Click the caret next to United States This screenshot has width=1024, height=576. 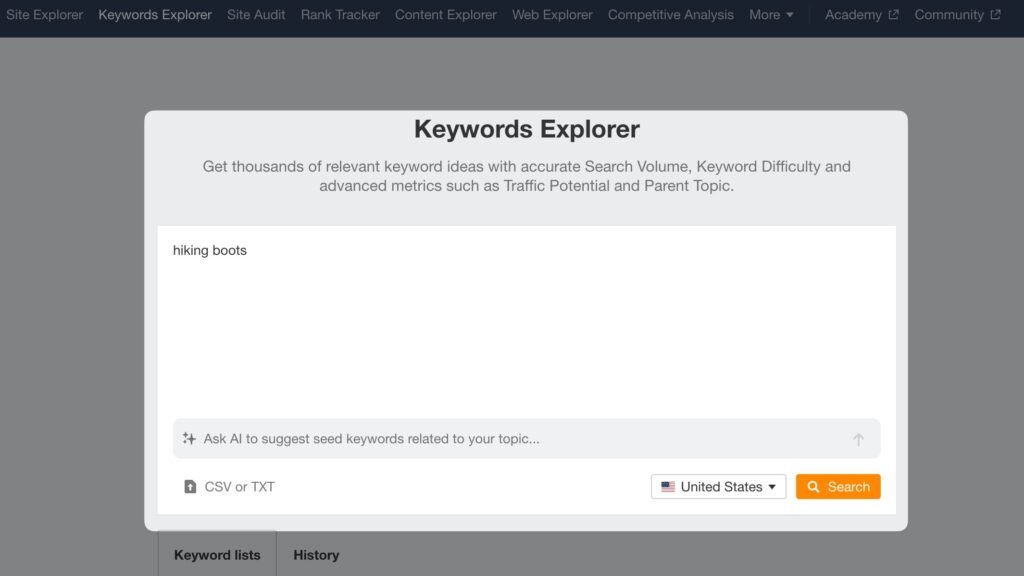tap(772, 487)
